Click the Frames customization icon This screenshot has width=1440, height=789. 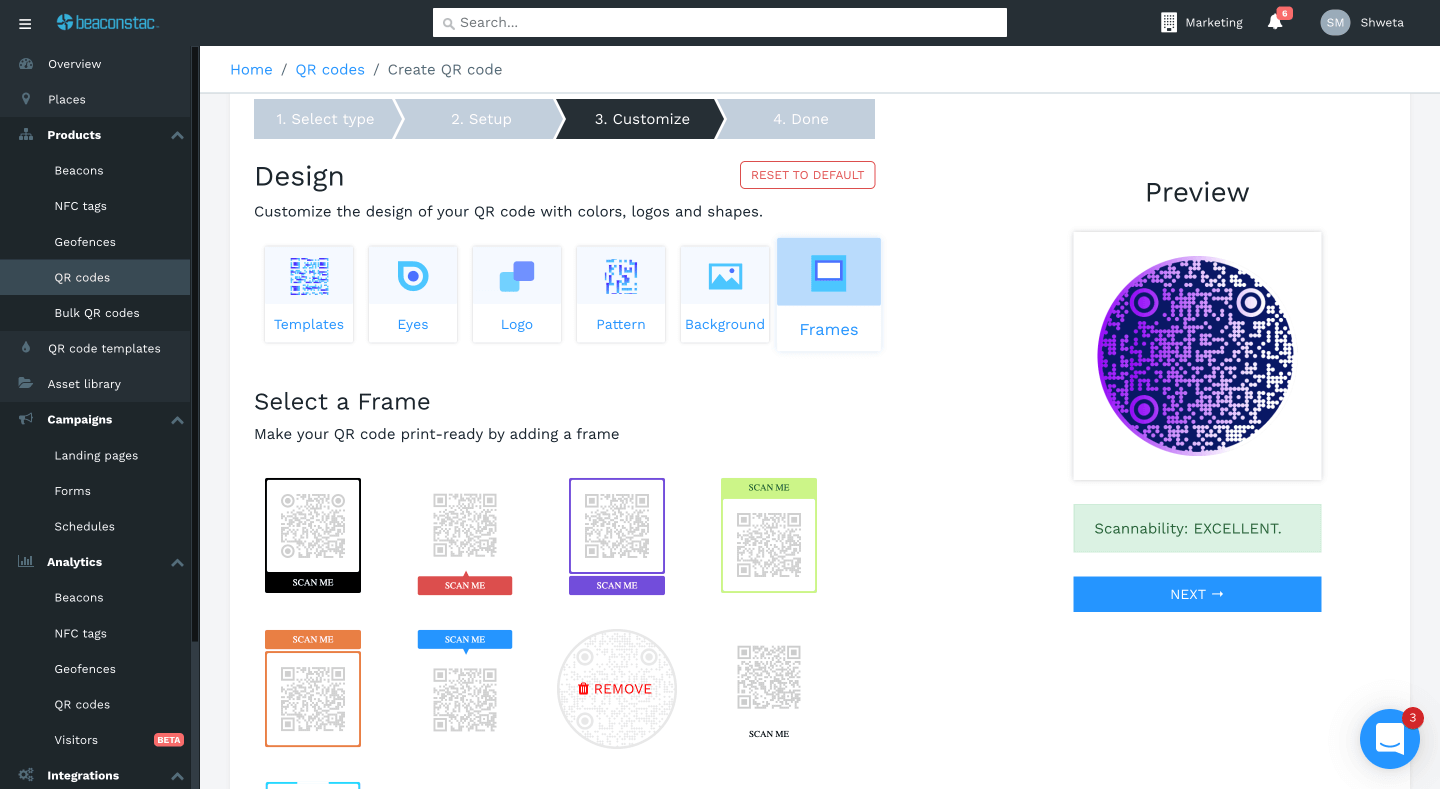(x=828, y=271)
